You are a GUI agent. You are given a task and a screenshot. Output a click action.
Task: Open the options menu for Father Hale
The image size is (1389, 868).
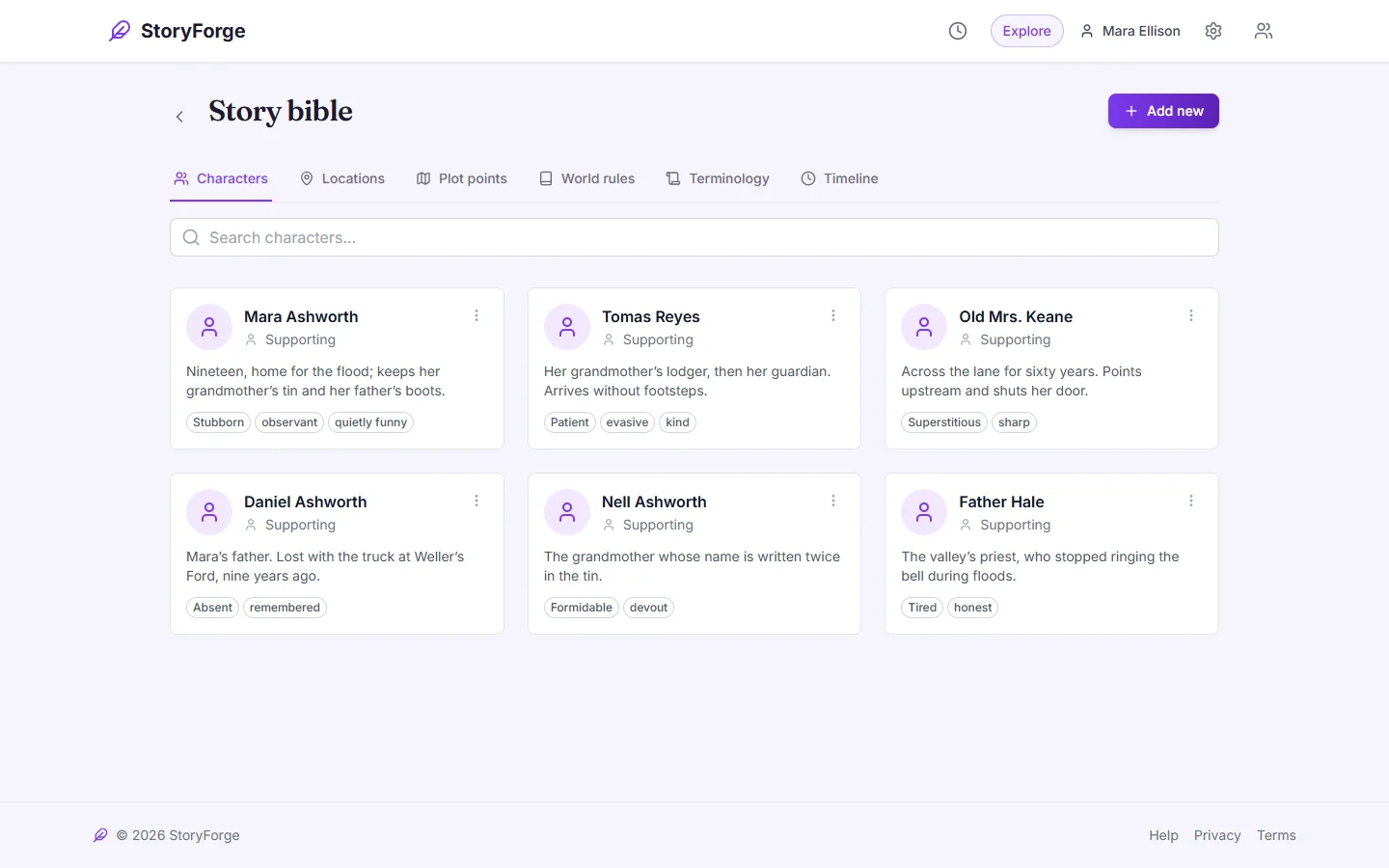(x=1191, y=501)
